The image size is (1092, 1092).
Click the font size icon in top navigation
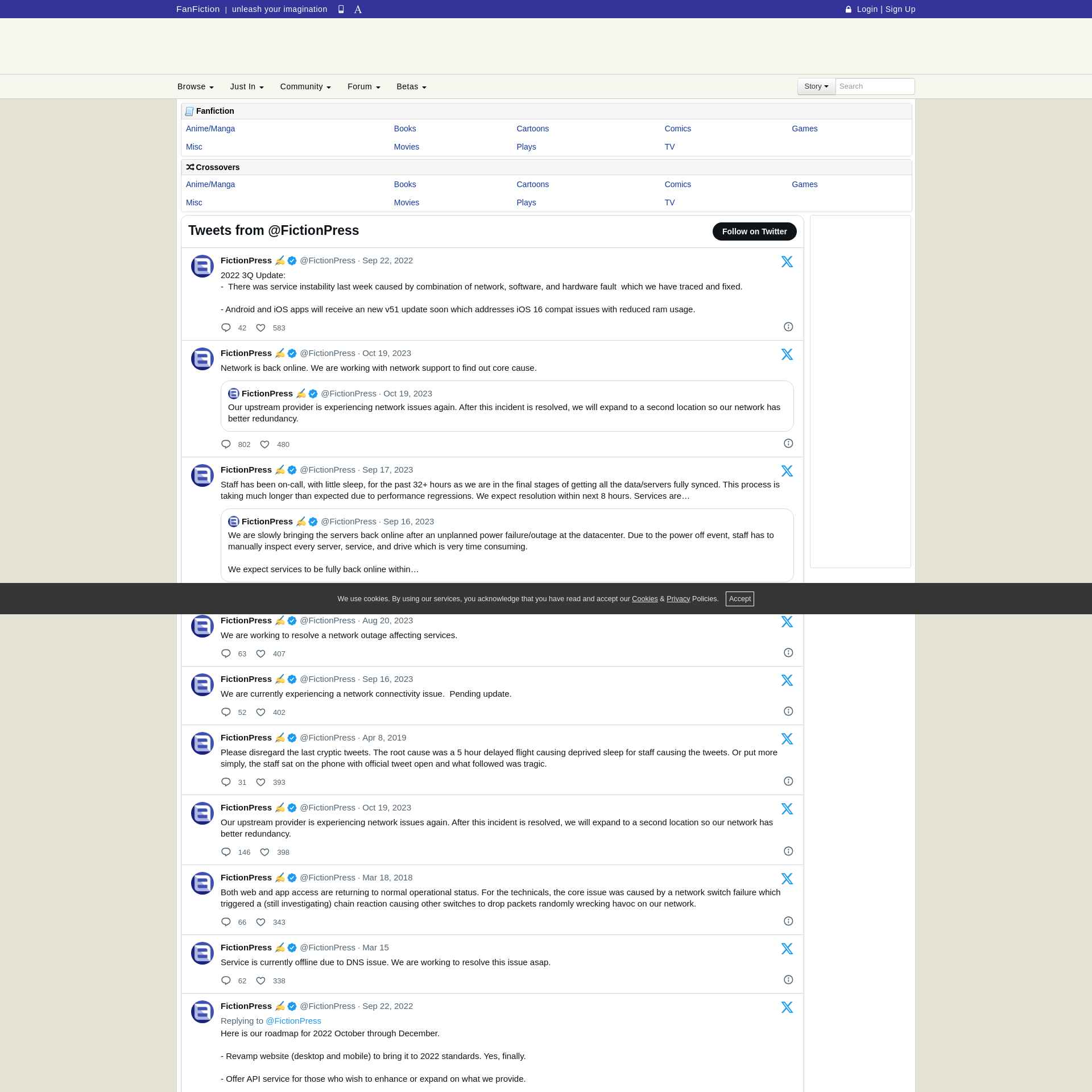(358, 9)
